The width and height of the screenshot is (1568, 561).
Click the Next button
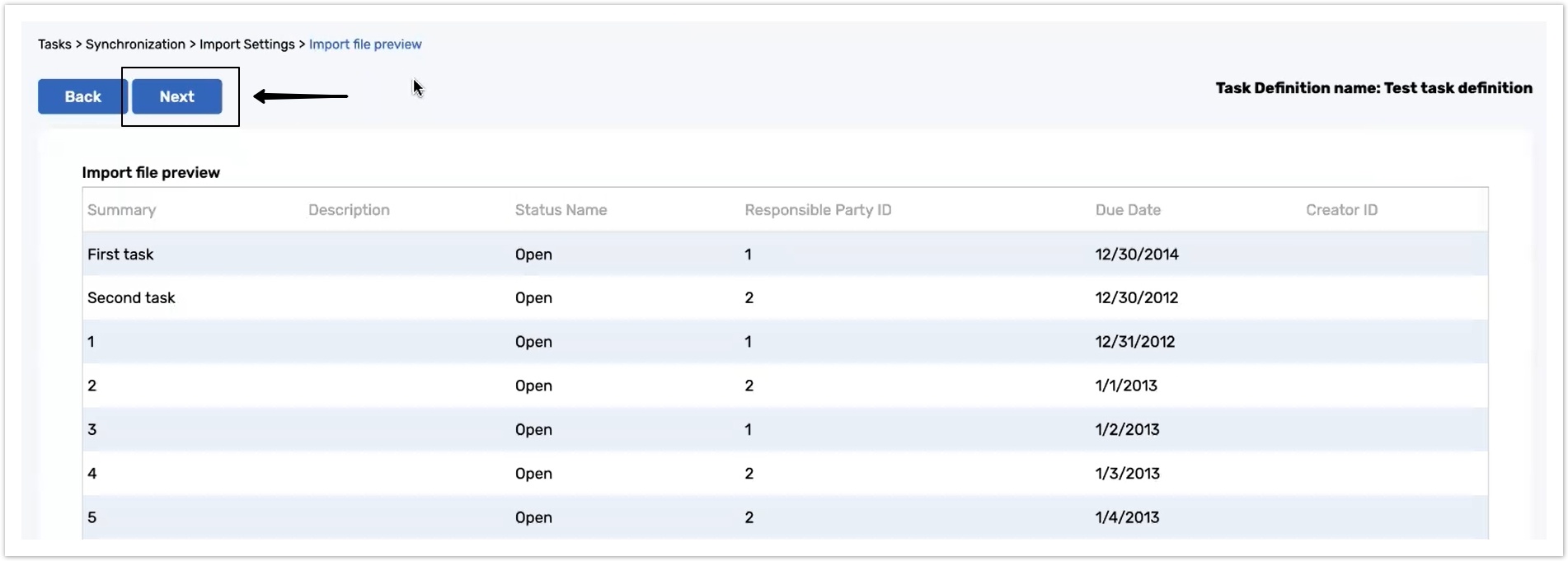177,97
